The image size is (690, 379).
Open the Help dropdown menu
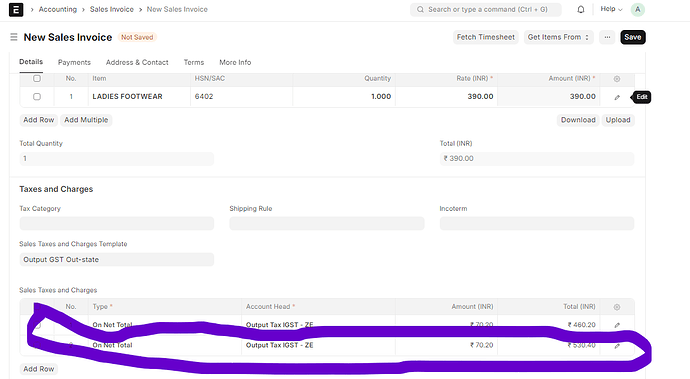[611, 9]
